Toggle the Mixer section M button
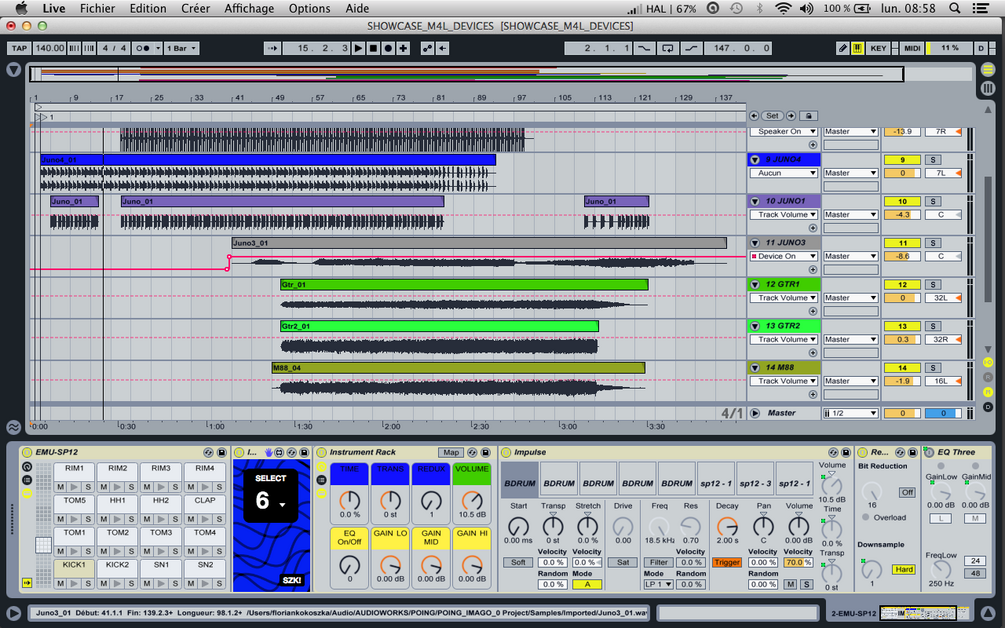The height and width of the screenshot is (628, 1005). pos(988,392)
